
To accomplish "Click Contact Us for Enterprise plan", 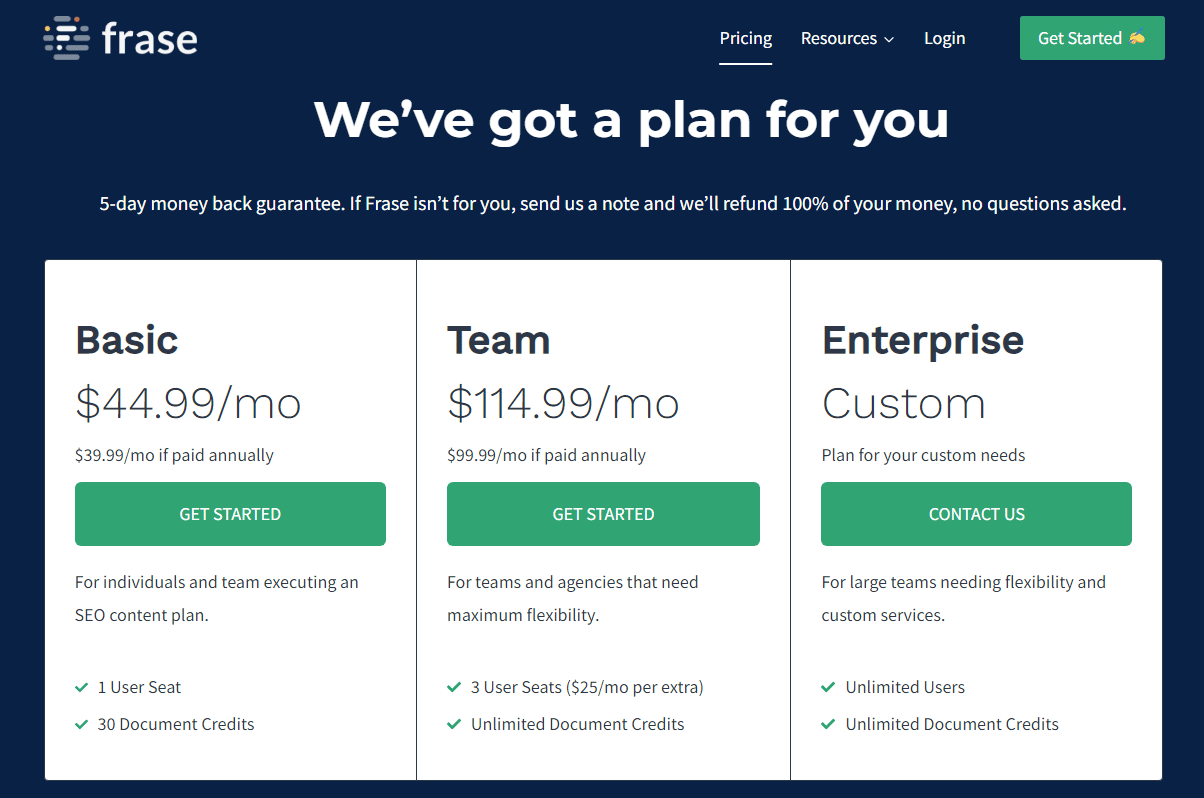I will (976, 514).
